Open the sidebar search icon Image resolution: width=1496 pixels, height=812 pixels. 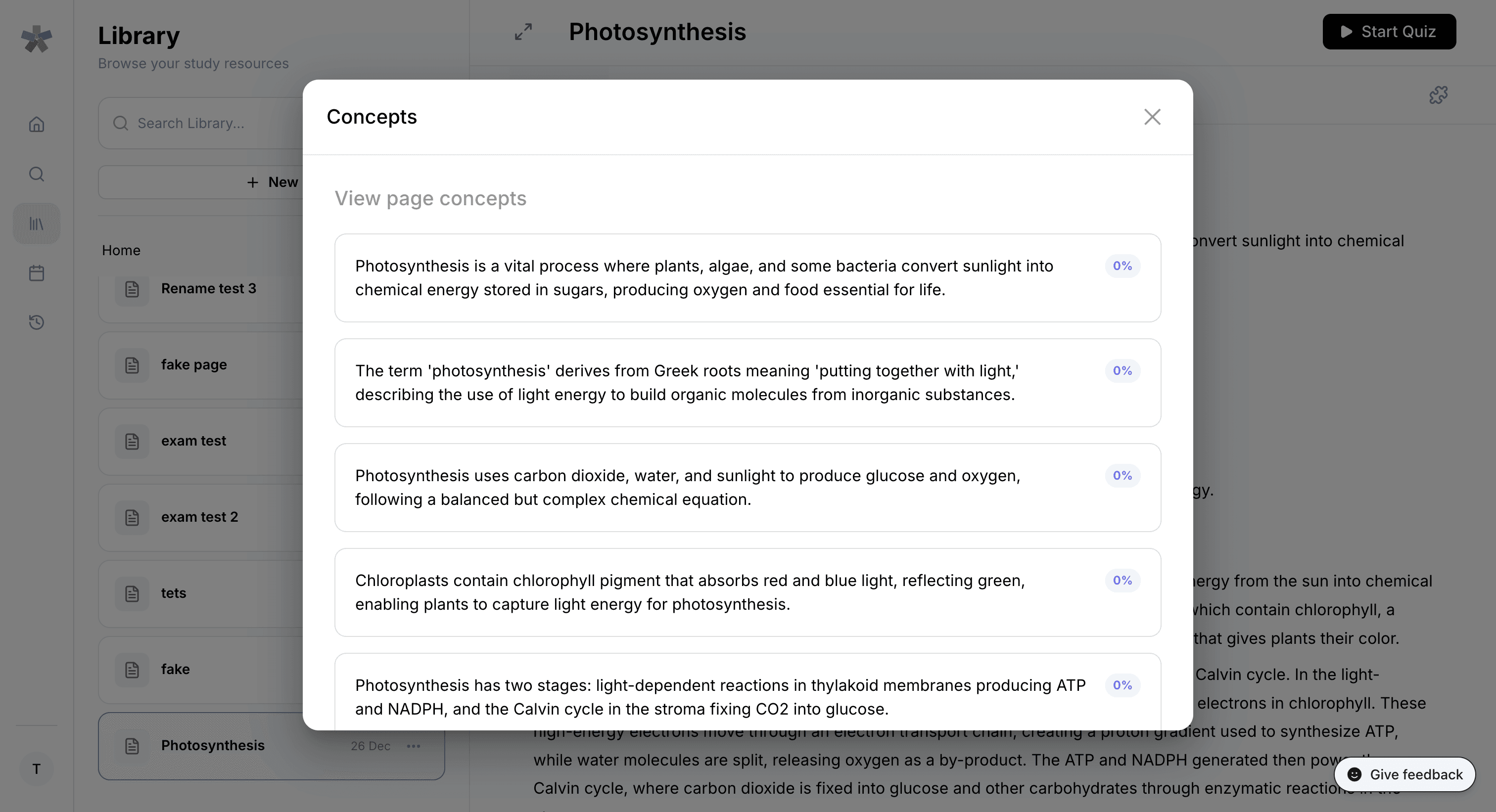pyautogui.click(x=37, y=174)
